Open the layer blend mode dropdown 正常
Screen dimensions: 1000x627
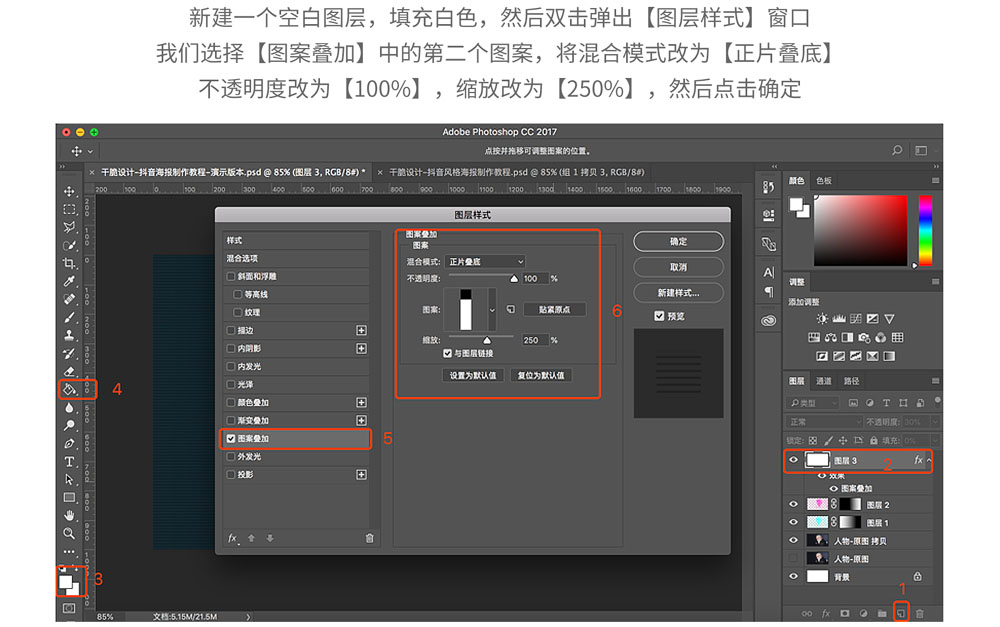pyautogui.click(x=823, y=422)
